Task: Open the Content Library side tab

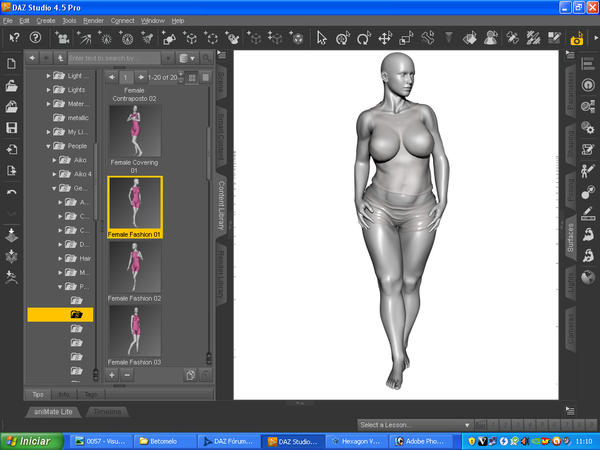Action: click(x=221, y=206)
